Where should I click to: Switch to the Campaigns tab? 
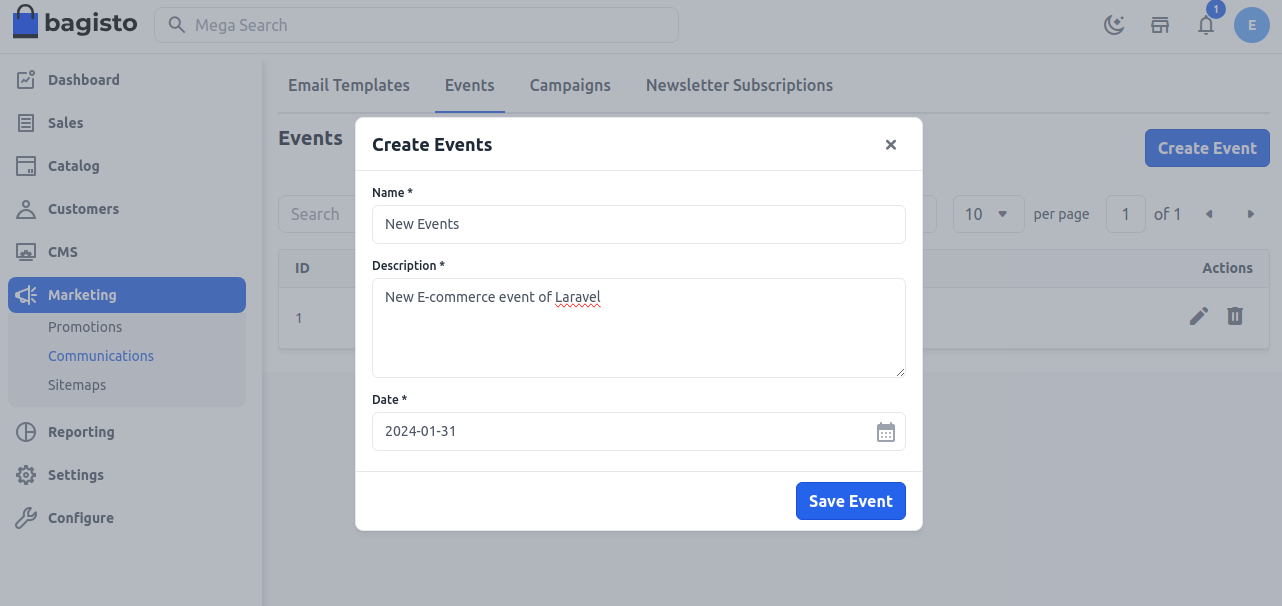click(570, 85)
